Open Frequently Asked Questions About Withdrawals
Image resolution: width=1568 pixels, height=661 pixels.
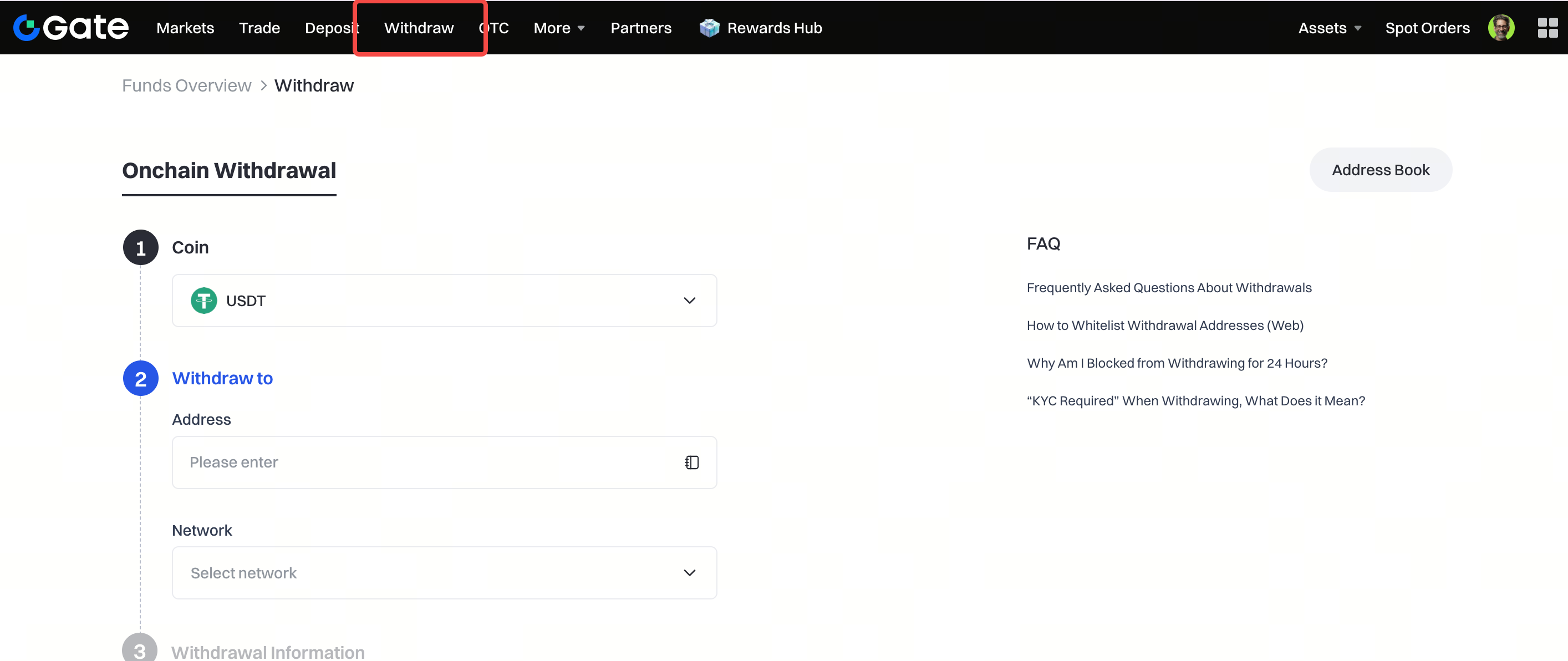[x=1169, y=287]
